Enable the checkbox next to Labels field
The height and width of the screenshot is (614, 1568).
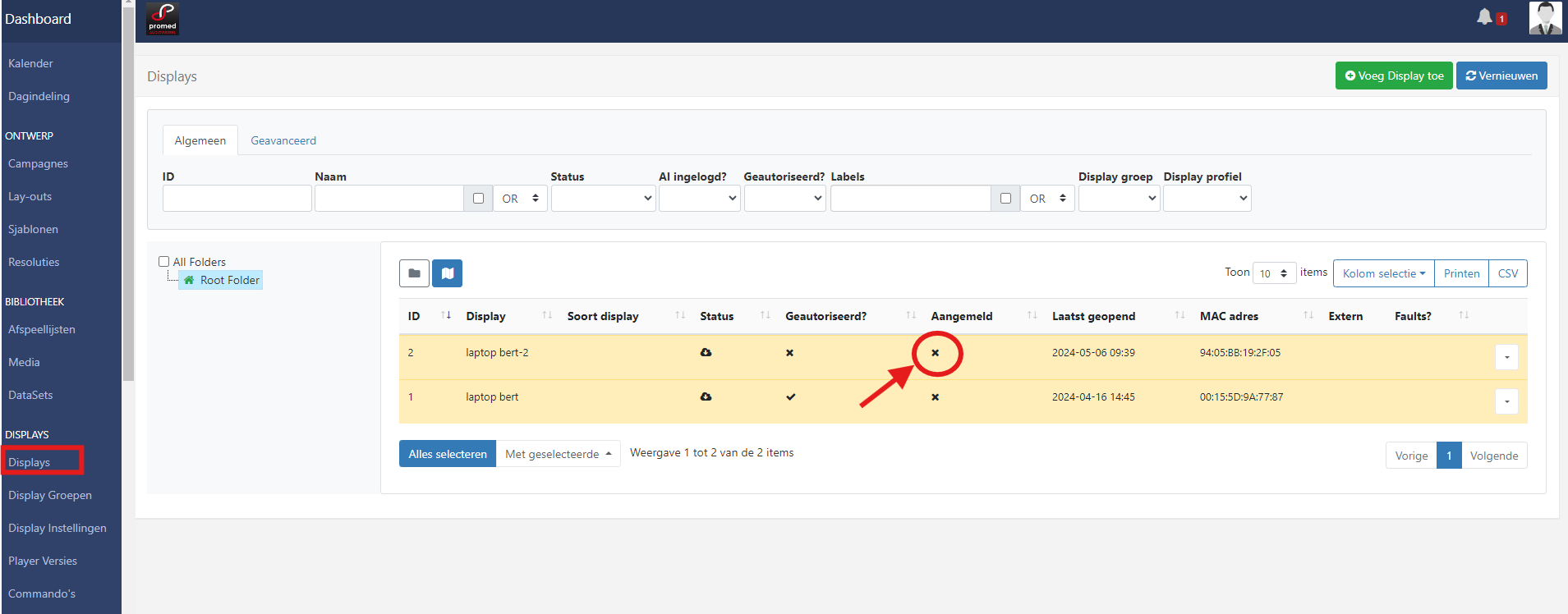pyautogui.click(x=1005, y=199)
